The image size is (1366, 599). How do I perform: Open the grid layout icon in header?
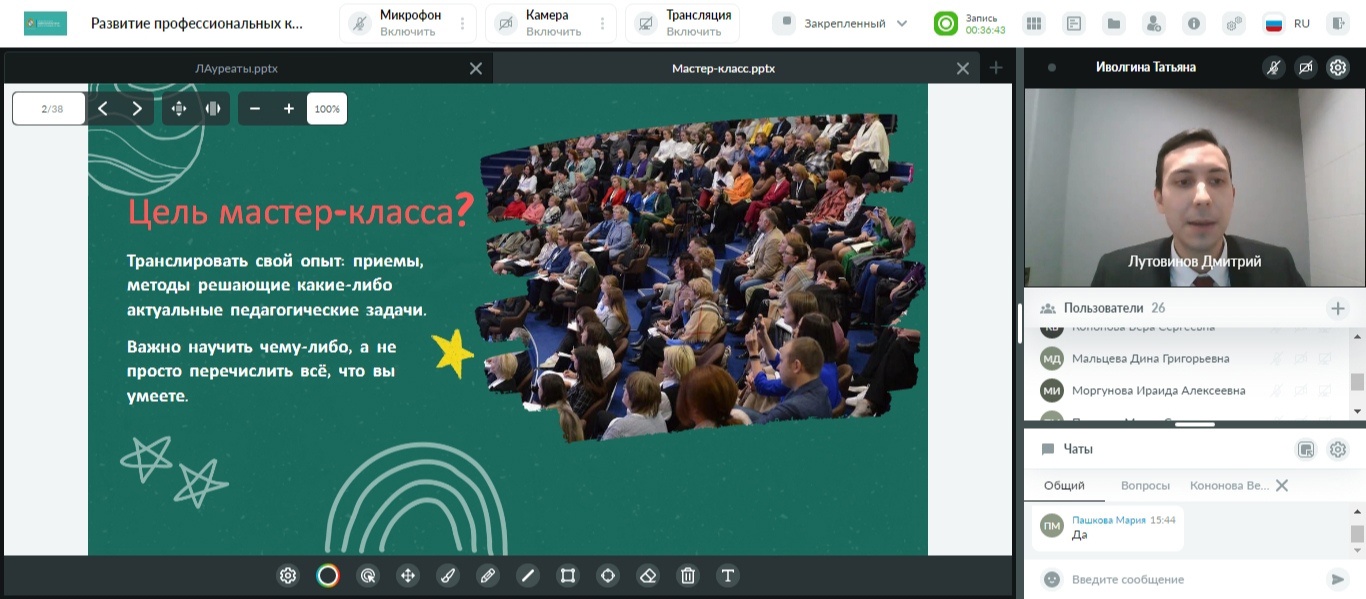tap(1034, 23)
